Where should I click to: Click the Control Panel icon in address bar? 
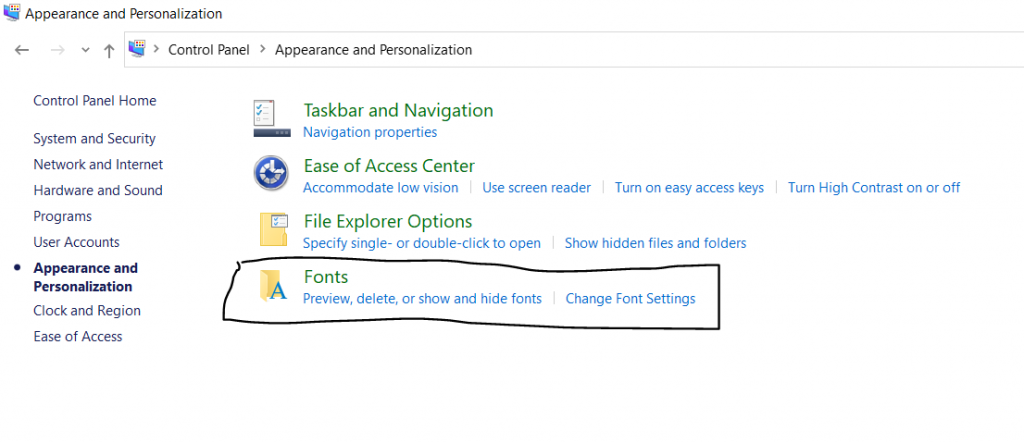138,49
